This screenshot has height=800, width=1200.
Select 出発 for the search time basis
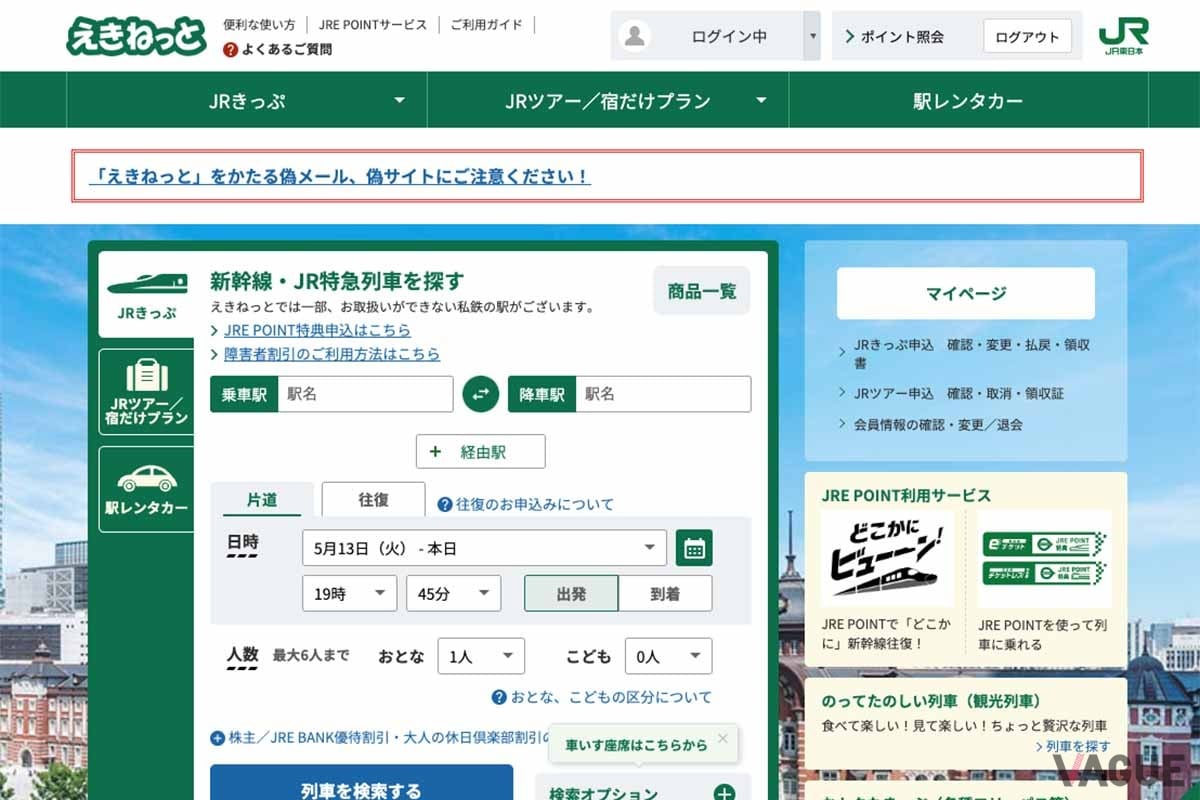click(x=570, y=593)
